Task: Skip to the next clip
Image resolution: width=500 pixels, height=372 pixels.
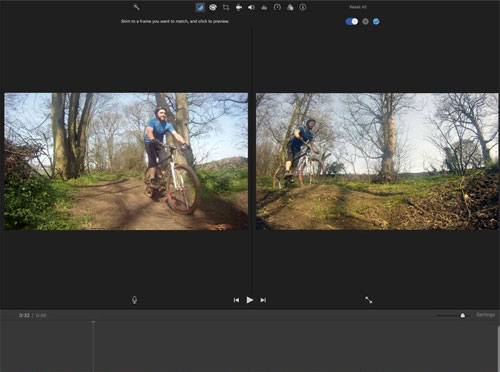Action: pos(263,300)
